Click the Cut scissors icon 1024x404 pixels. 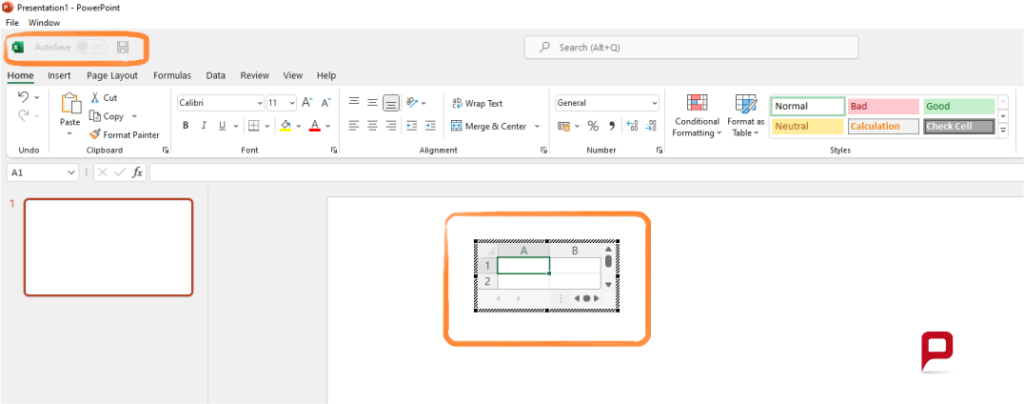[x=95, y=98]
